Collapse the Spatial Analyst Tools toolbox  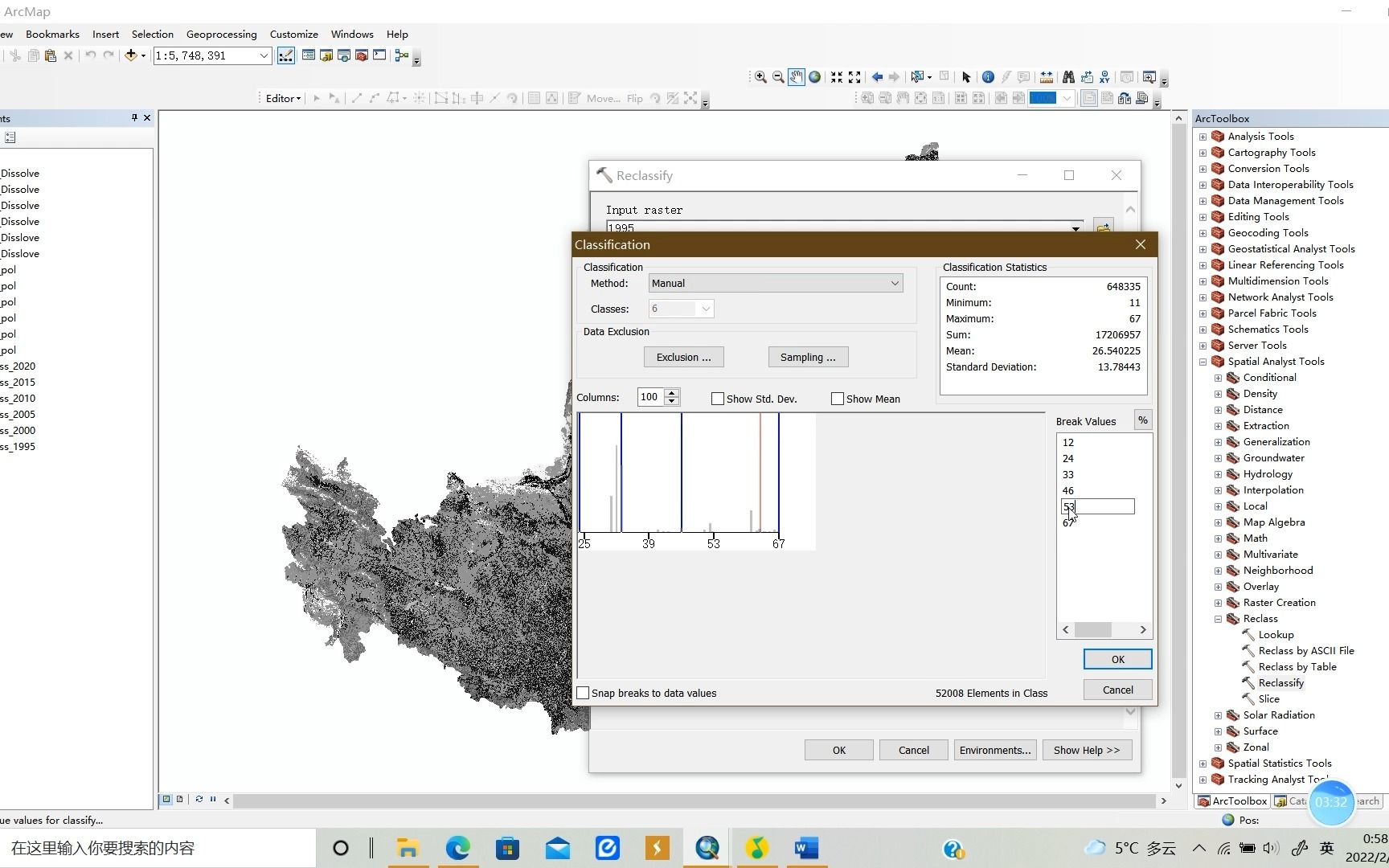click(x=1203, y=362)
